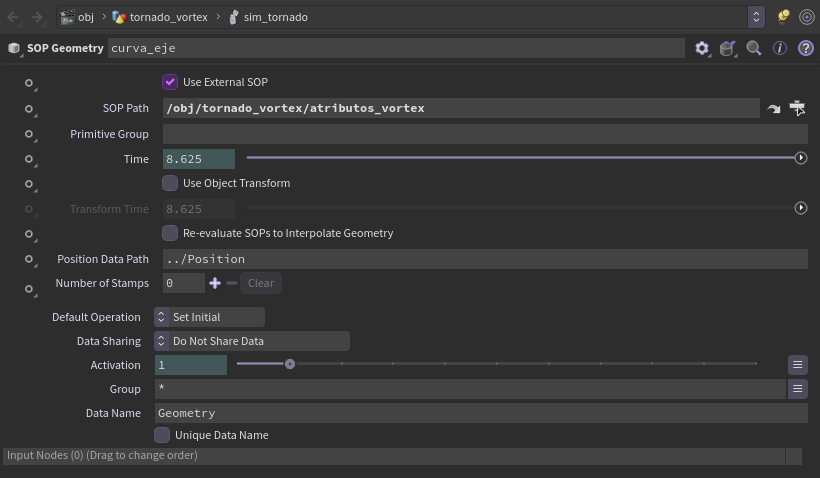Click the Time value field 8.625
This screenshot has width=820, height=478.
click(199, 159)
